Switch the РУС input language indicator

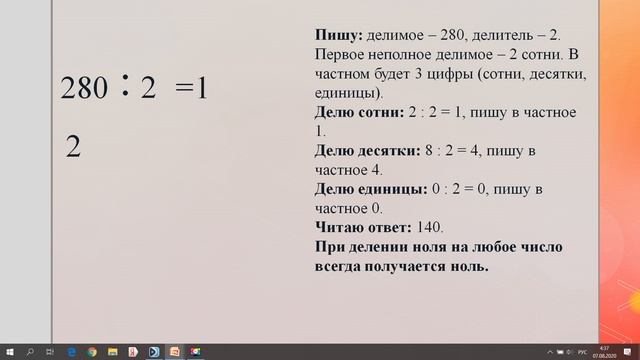583,352
